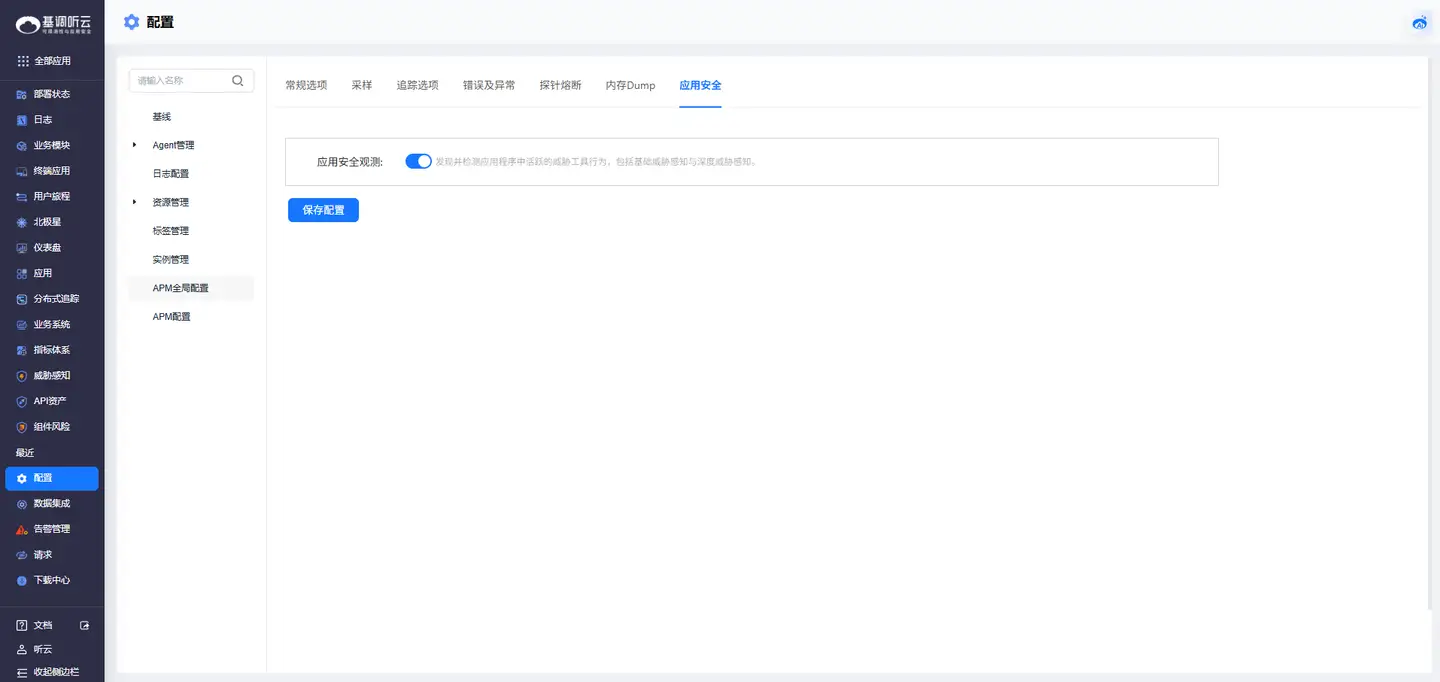Open 分布式追踪 icon in sidebar
The width and height of the screenshot is (1440, 682).
click(x=22, y=299)
